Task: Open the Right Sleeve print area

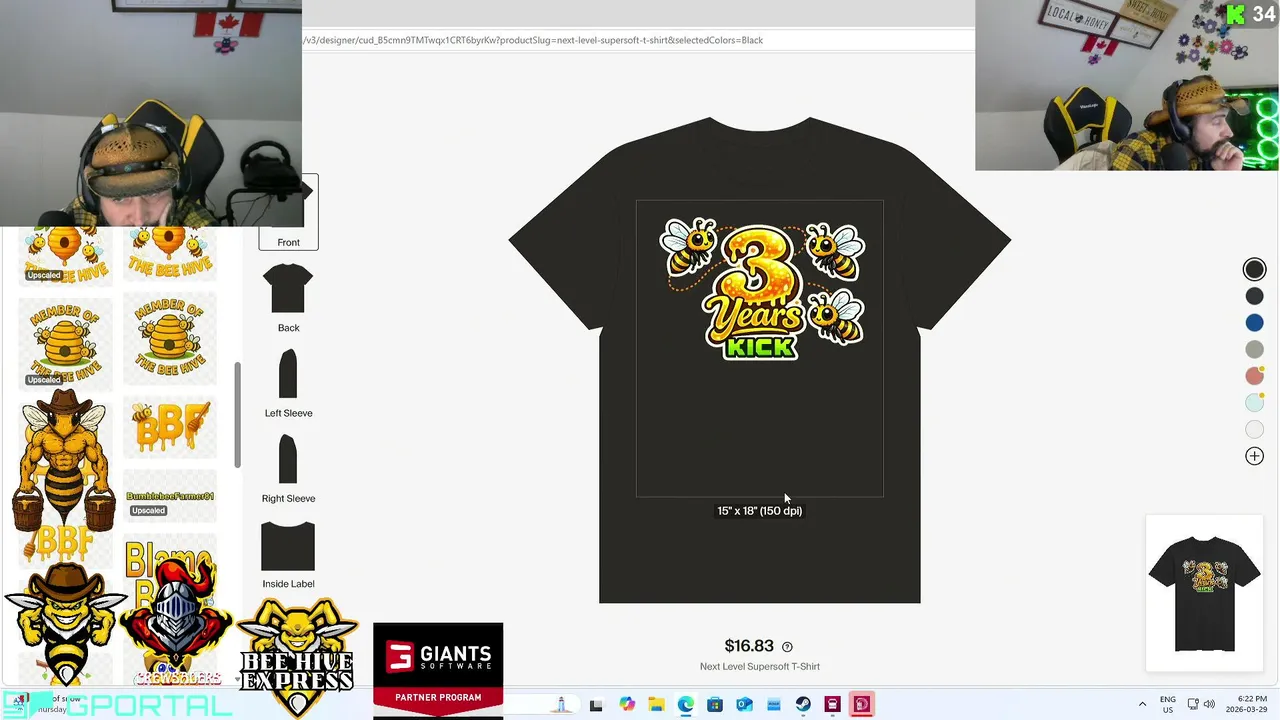Action: pyautogui.click(x=288, y=468)
